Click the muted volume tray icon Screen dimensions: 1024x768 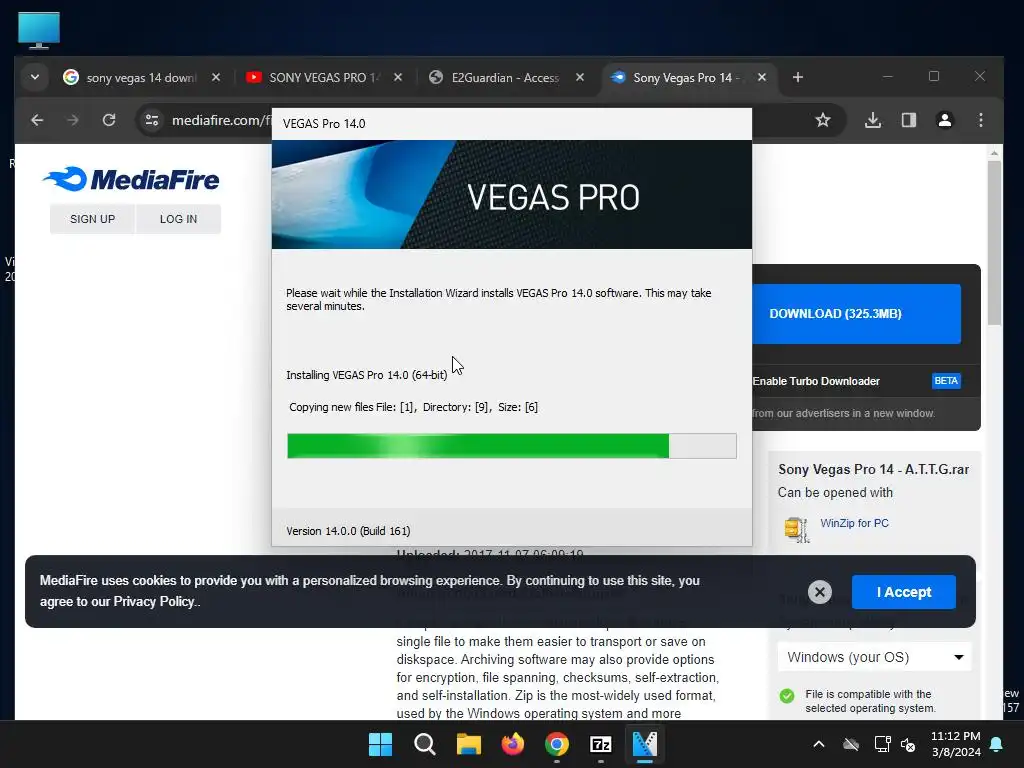[x=908, y=744]
